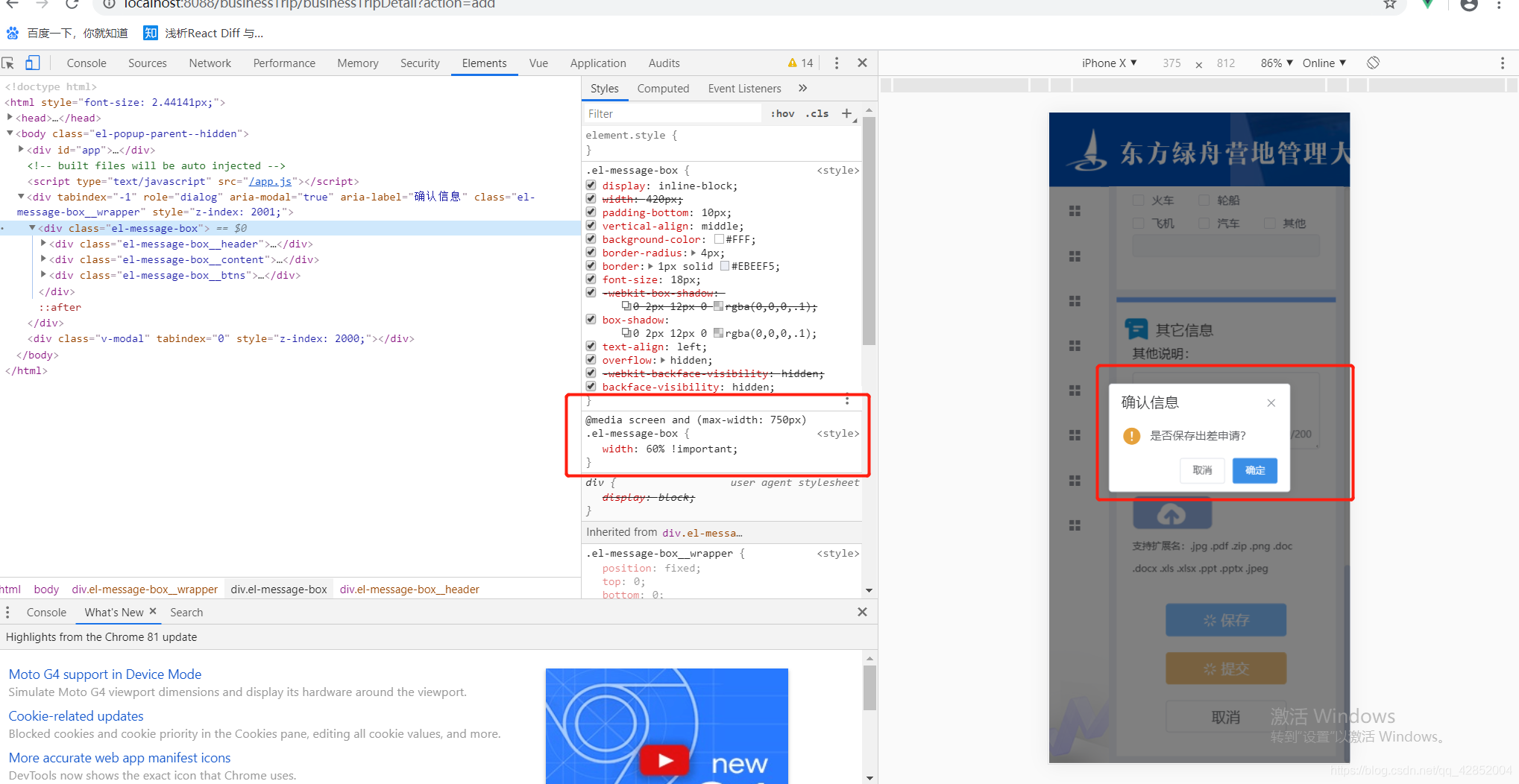Screen dimensions: 1519x784
Task: Expand the head element node
Action: click(x=10, y=118)
